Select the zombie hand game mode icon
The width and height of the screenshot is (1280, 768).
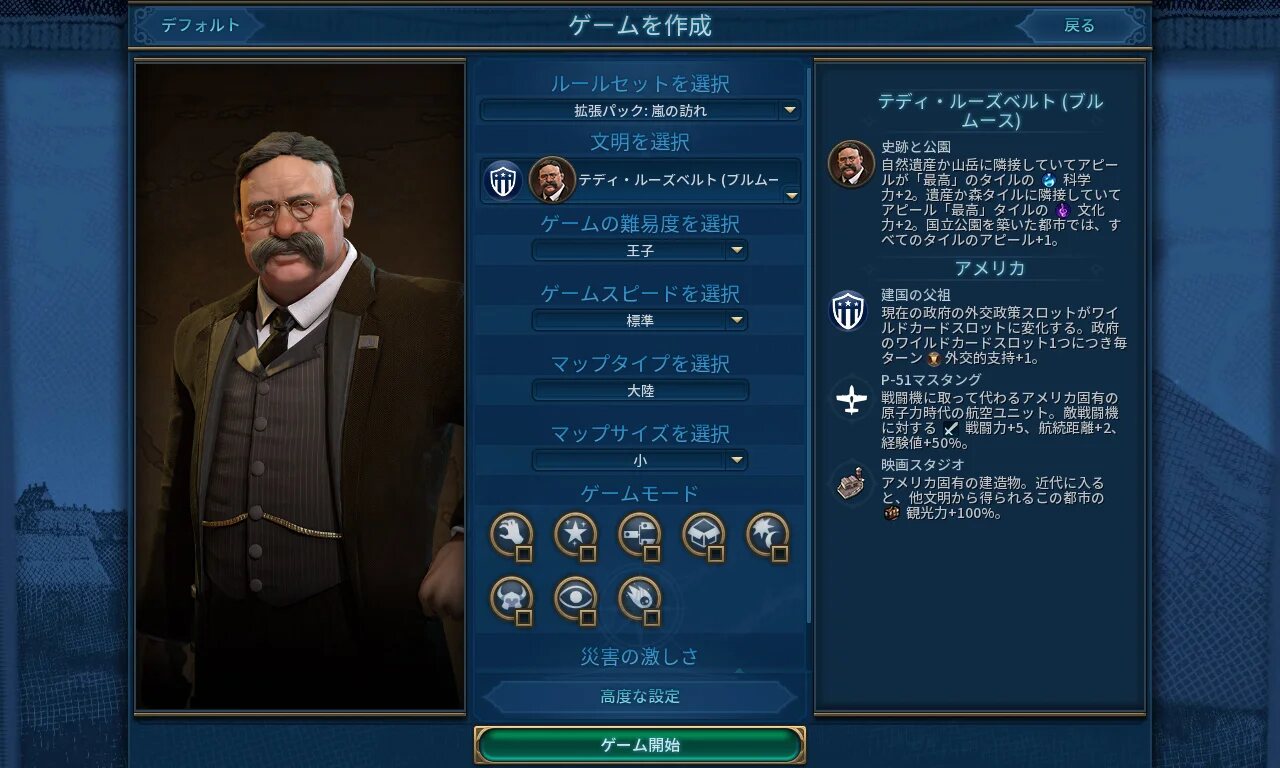pyautogui.click(x=512, y=535)
